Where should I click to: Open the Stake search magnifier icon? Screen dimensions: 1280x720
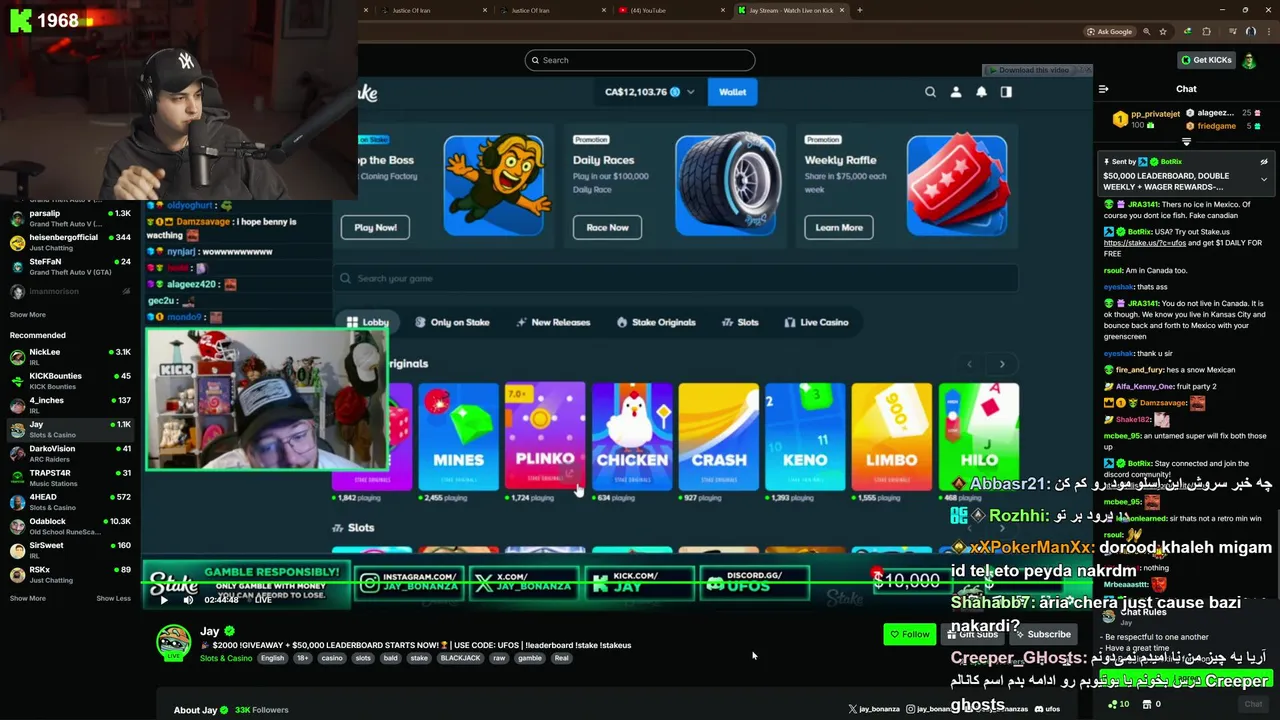(930, 92)
